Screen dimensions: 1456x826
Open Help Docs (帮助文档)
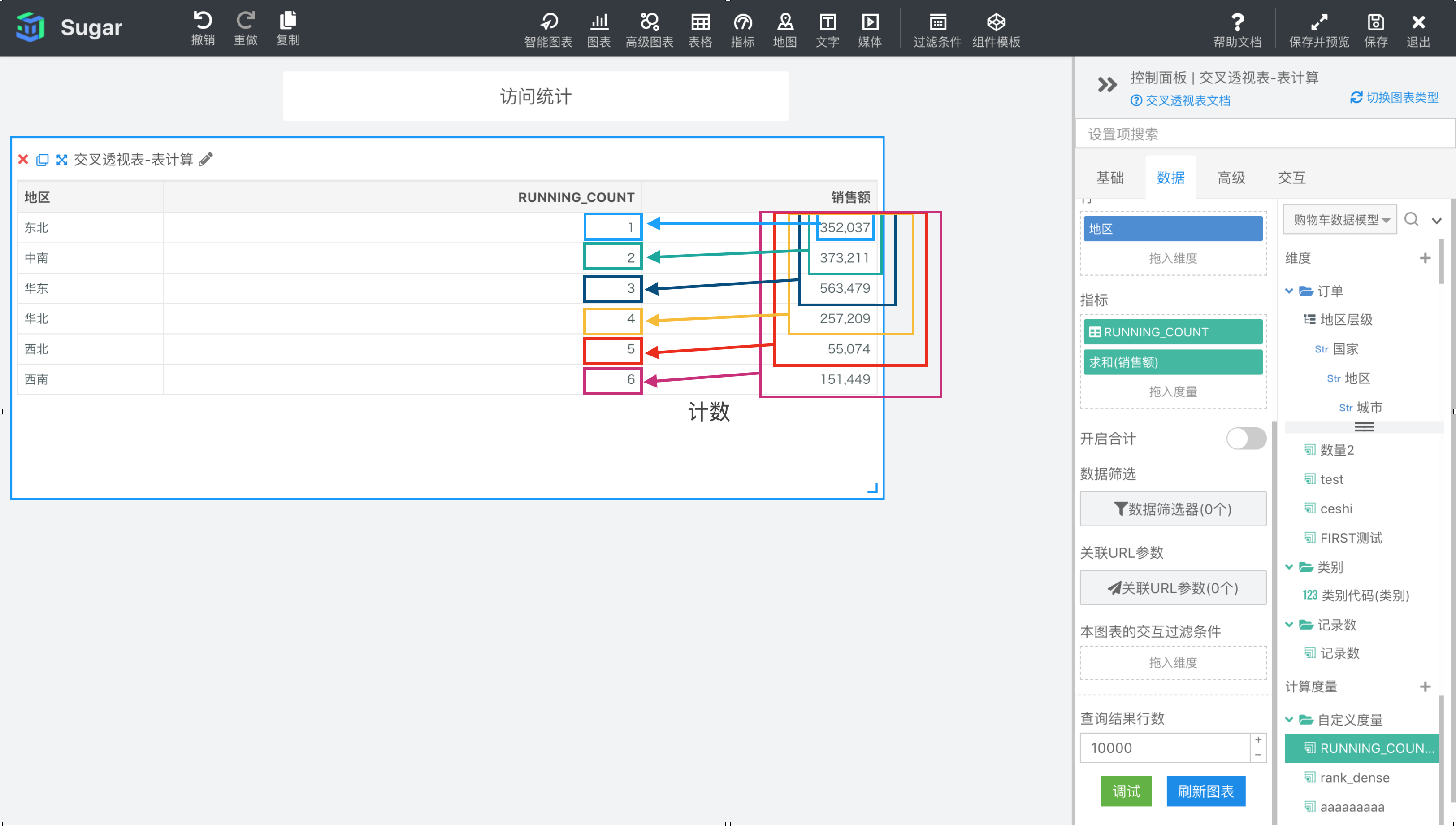1237,30
